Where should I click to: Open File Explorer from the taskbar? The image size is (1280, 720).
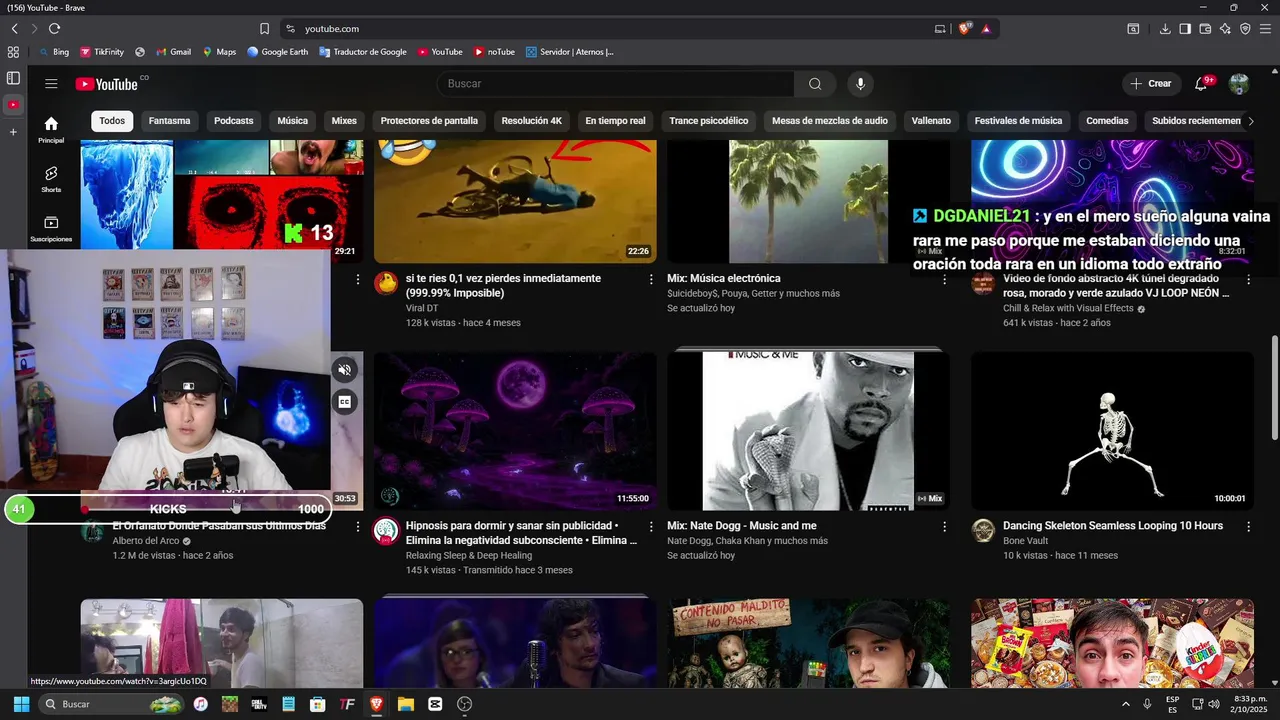click(406, 704)
